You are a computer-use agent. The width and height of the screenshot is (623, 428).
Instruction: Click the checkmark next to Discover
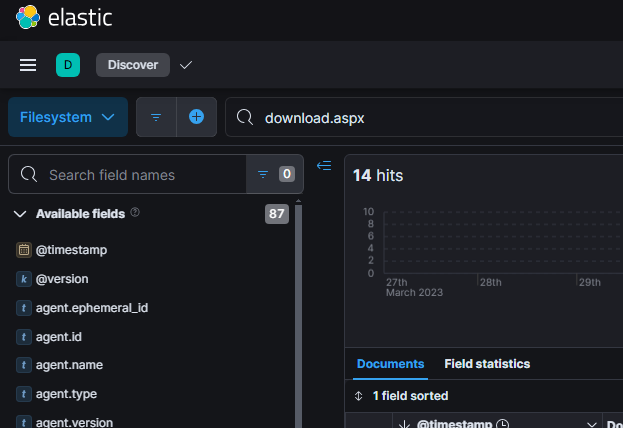click(186, 65)
